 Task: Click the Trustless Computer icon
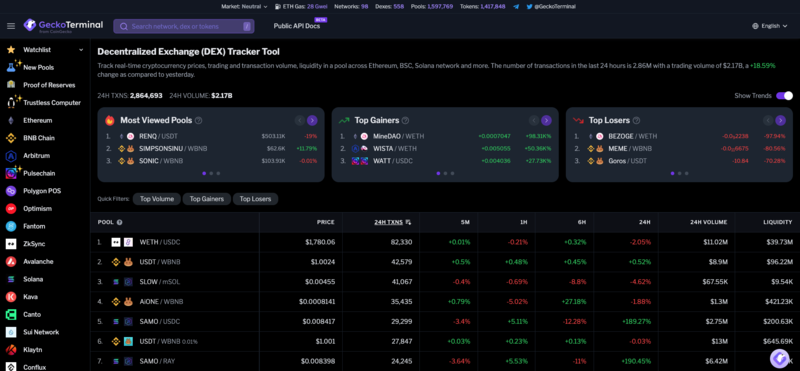tap(11, 103)
